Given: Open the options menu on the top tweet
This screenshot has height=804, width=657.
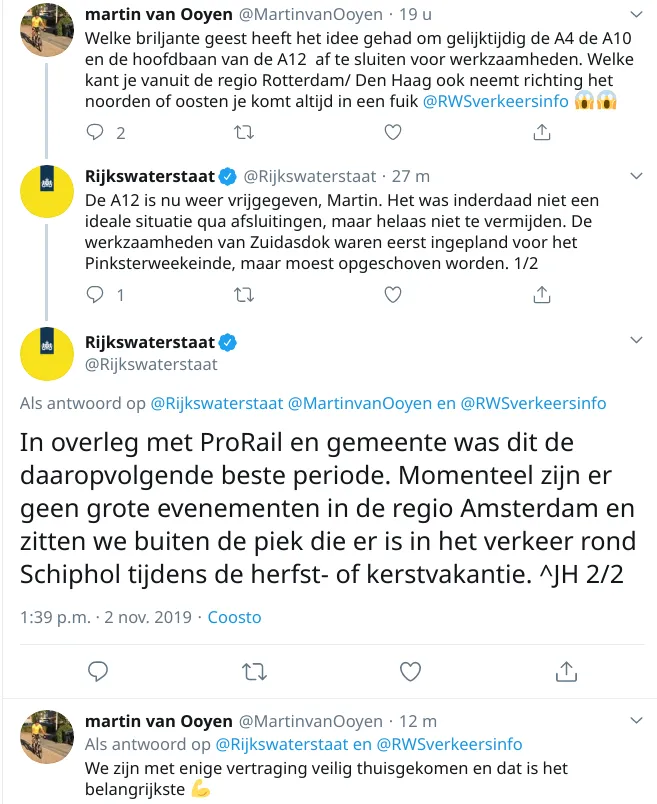Looking at the screenshot, I should (634, 15).
